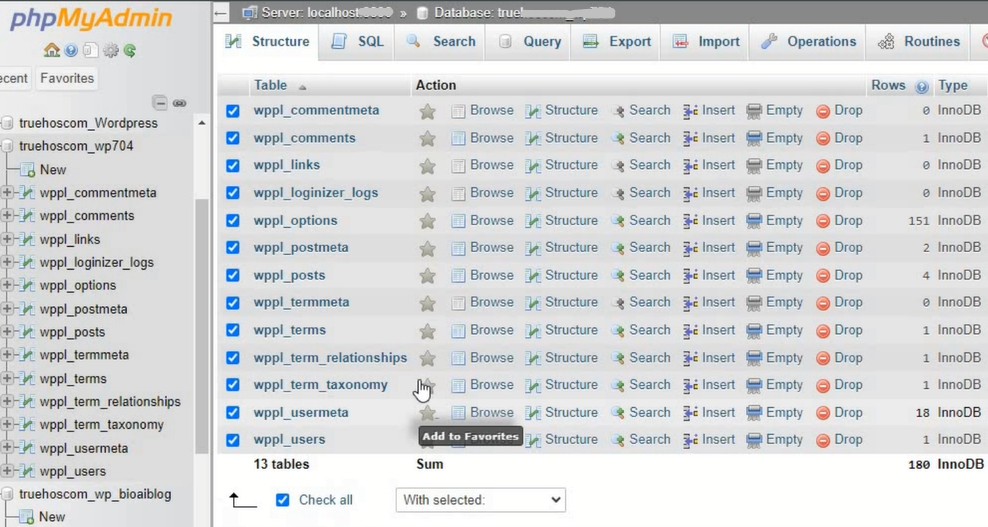Sort tables by the Table column header
Screen dimensions: 988x527
click(x=270, y=85)
